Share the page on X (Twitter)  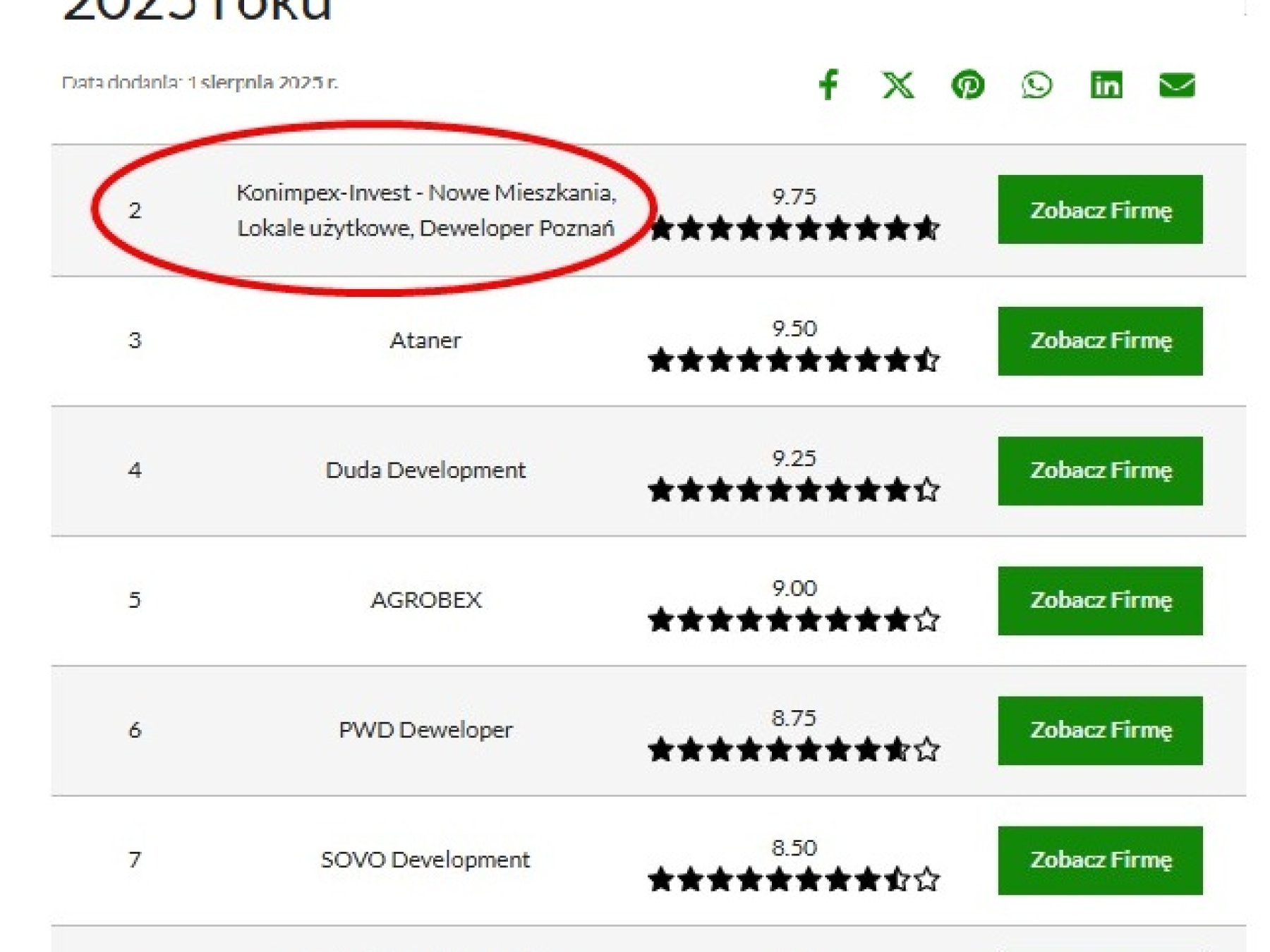pyautogui.click(x=898, y=85)
